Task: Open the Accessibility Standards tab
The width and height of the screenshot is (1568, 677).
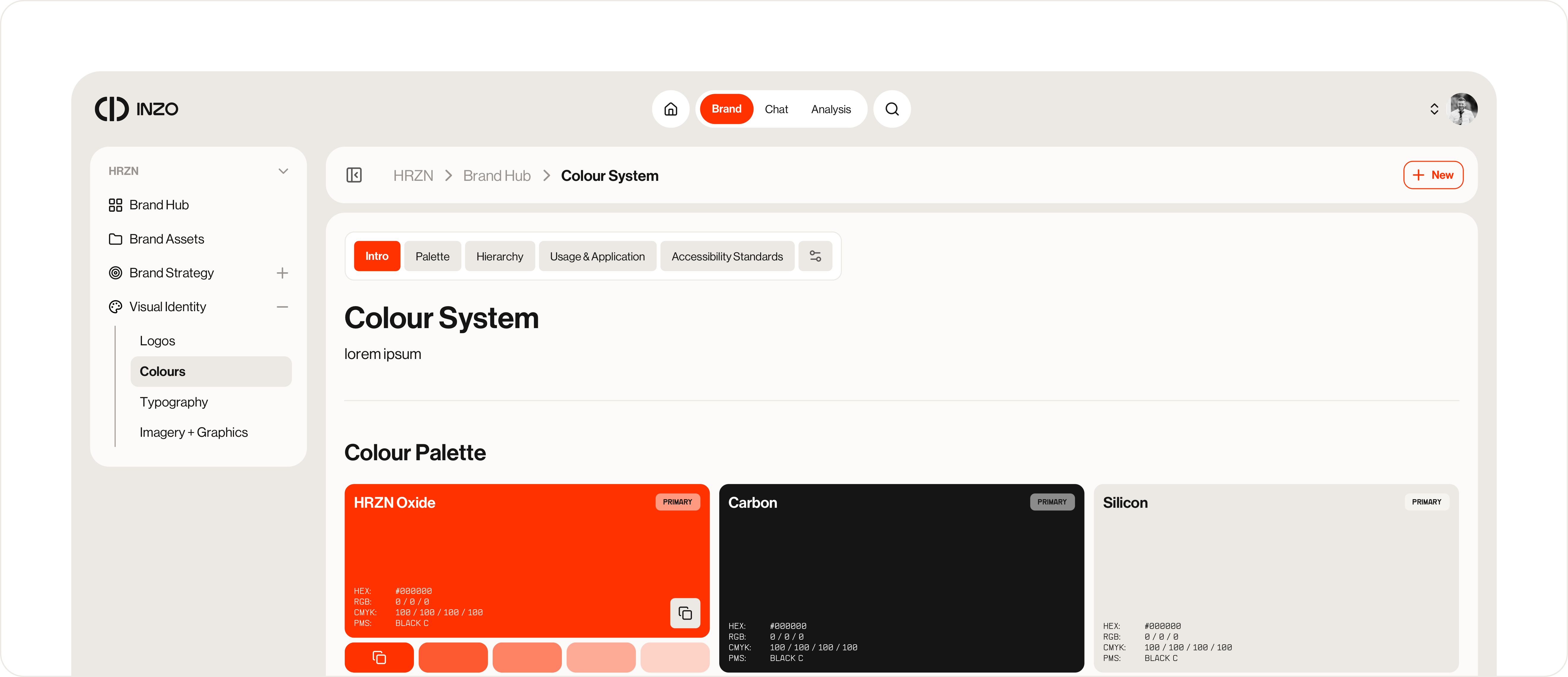Action: coord(727,256)
